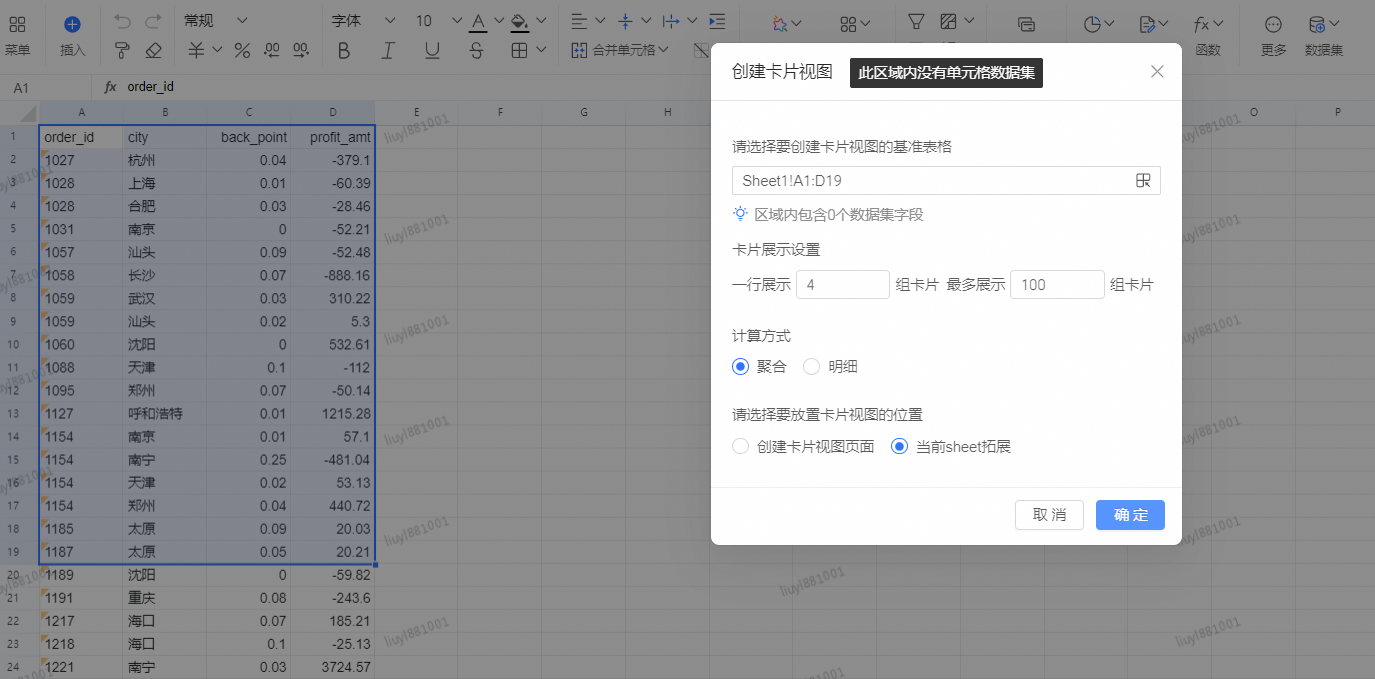Open the 字体 font family dropdown
This screenshot has width=1375, height=679.
(364, 21)
